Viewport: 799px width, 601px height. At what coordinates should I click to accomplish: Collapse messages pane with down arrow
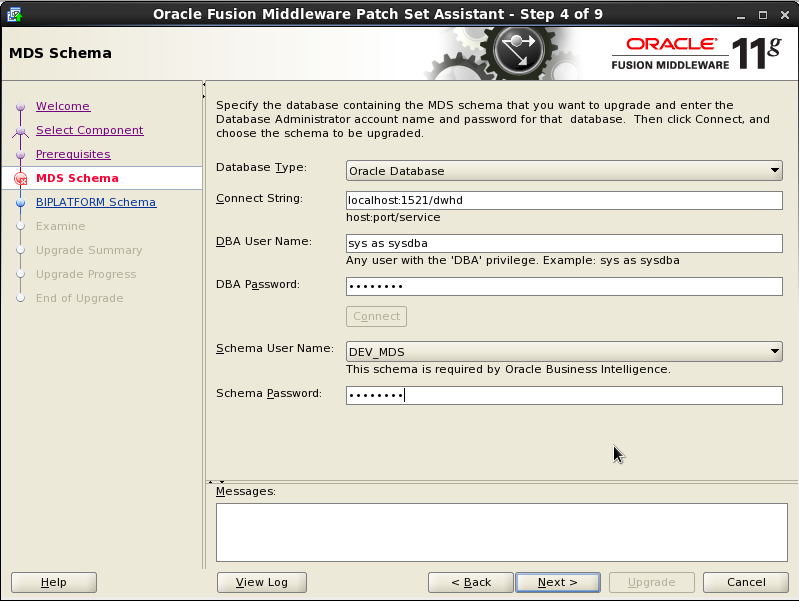222,482
